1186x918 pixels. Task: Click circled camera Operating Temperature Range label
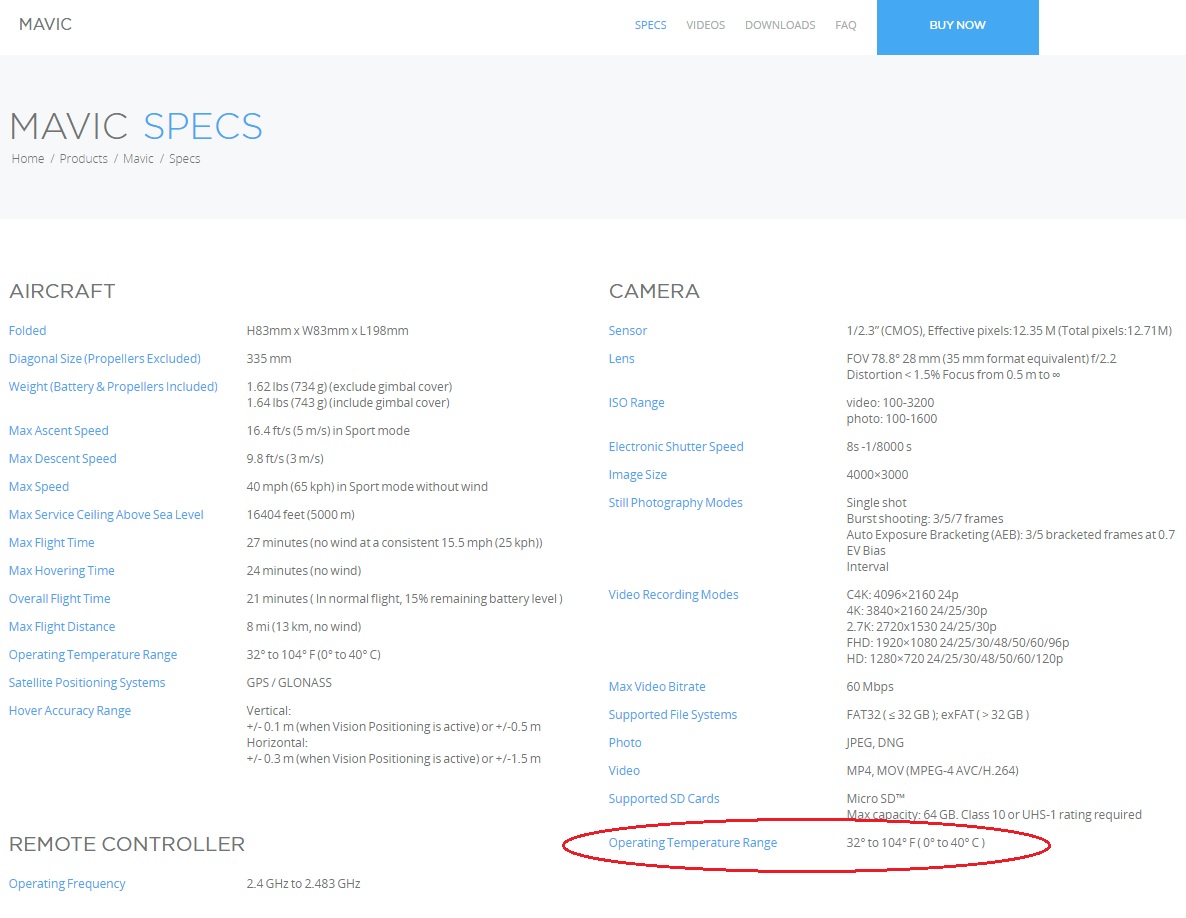(693, 842)
